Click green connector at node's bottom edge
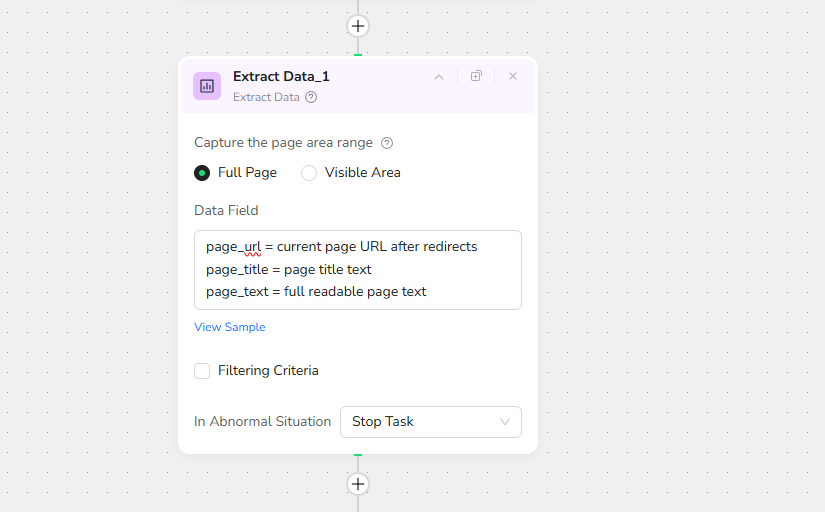 358,455
